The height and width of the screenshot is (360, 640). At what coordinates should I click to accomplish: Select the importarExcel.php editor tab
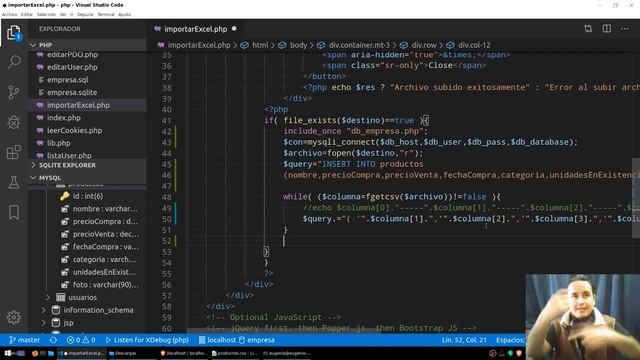tap(195, 29)
